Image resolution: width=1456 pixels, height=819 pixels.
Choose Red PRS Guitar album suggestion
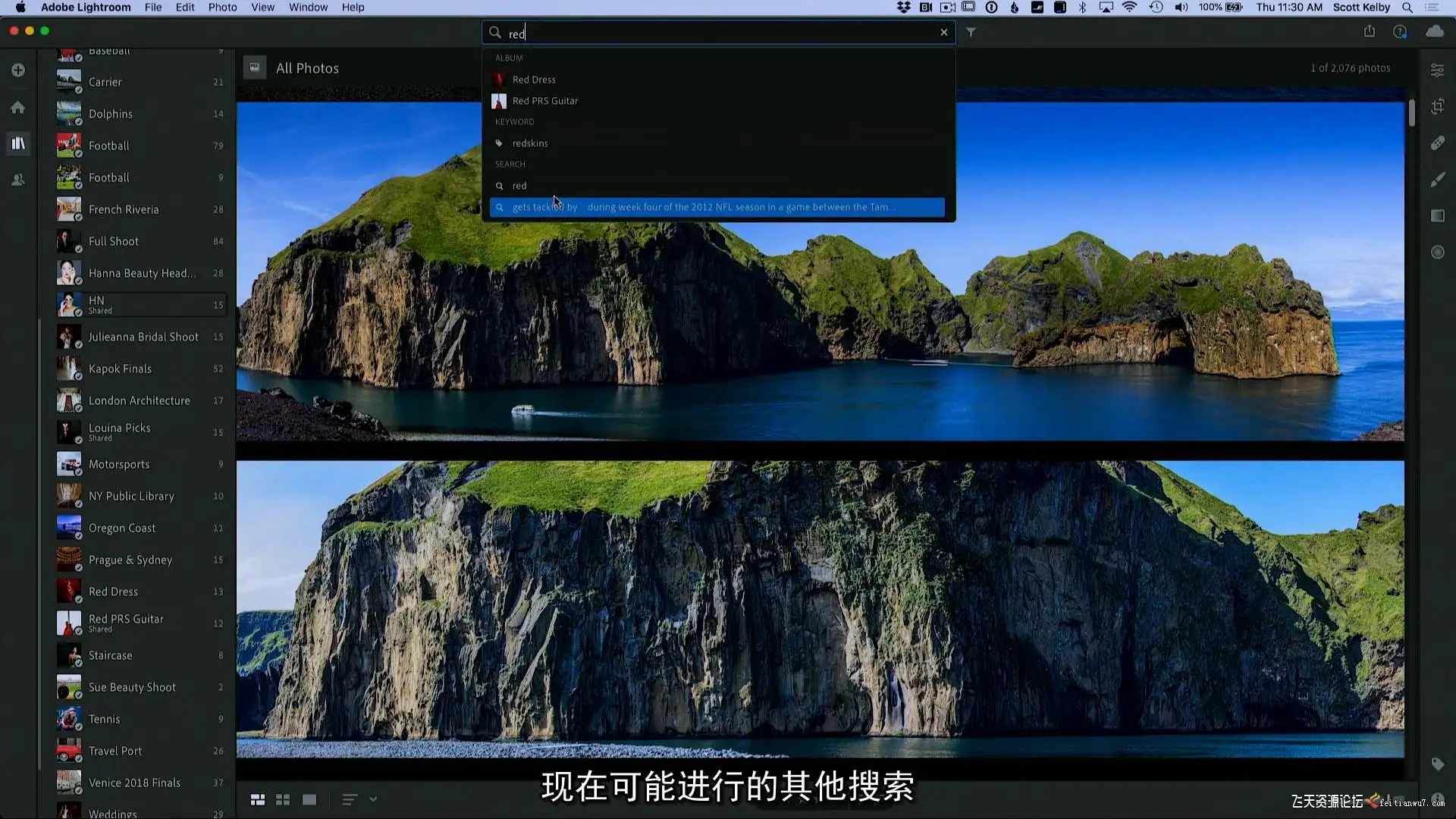[x=717, y=101]
